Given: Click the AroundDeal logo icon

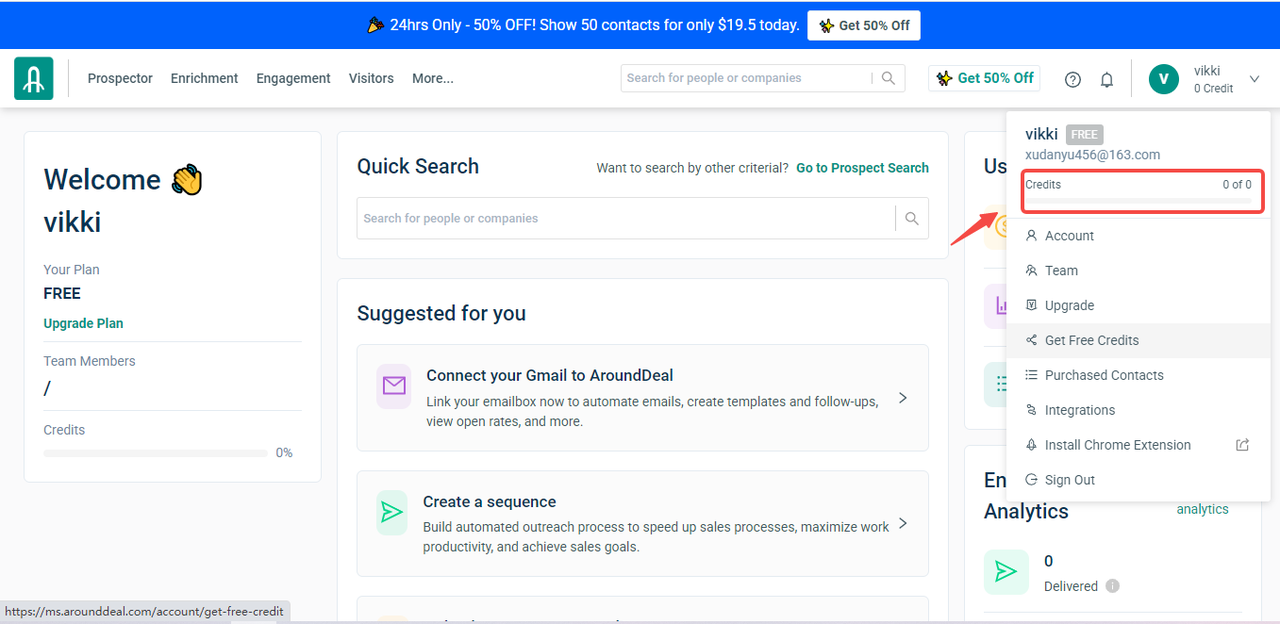Looking at the screenshot, I should [34, 78].
